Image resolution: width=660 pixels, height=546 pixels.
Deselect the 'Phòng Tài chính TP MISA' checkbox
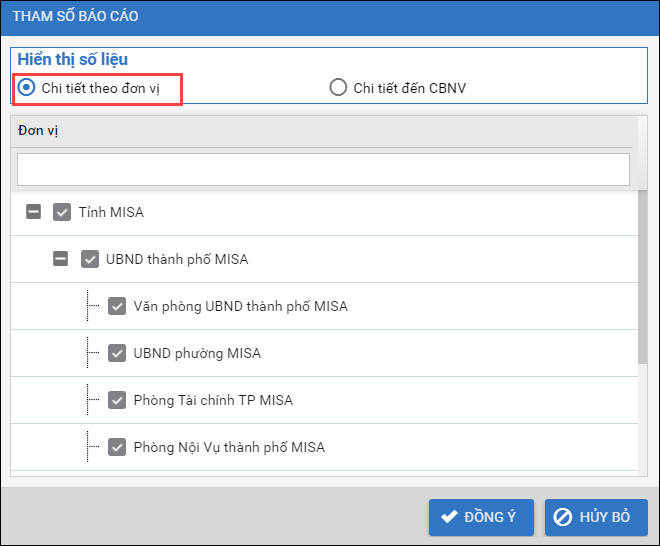116,400
